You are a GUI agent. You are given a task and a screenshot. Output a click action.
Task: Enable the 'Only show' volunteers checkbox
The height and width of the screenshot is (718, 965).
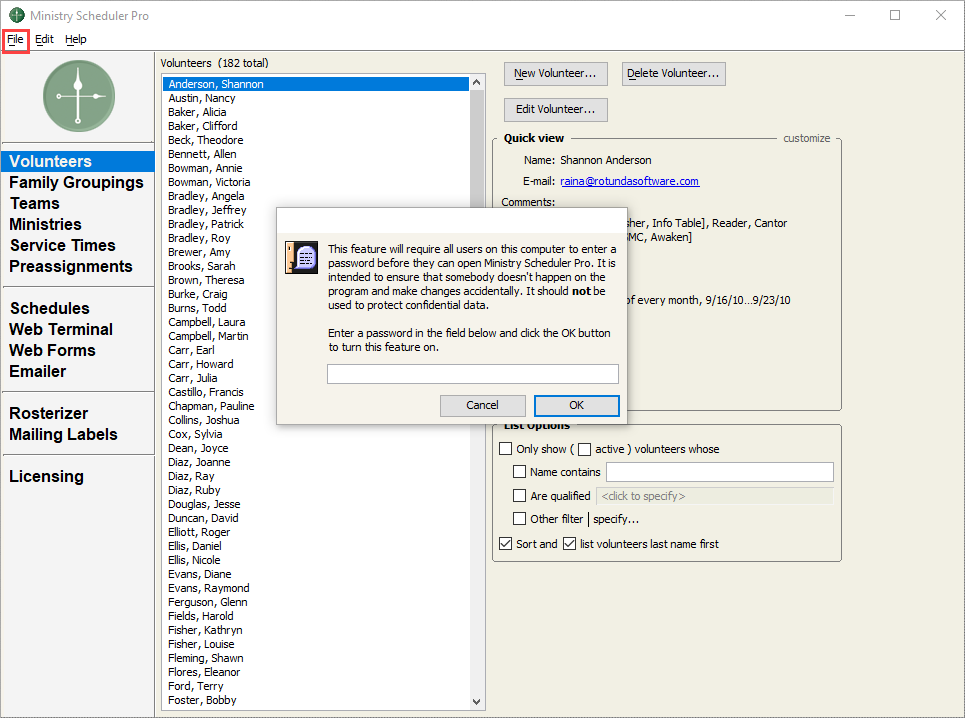coord(506,449)
